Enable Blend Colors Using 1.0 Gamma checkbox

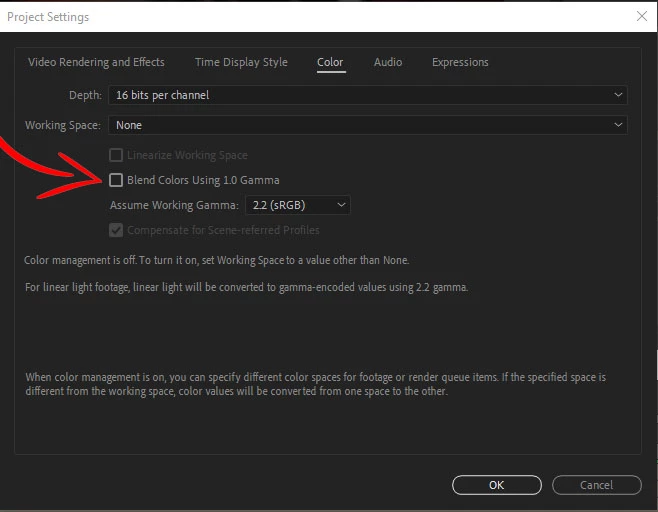click(116, 180)
